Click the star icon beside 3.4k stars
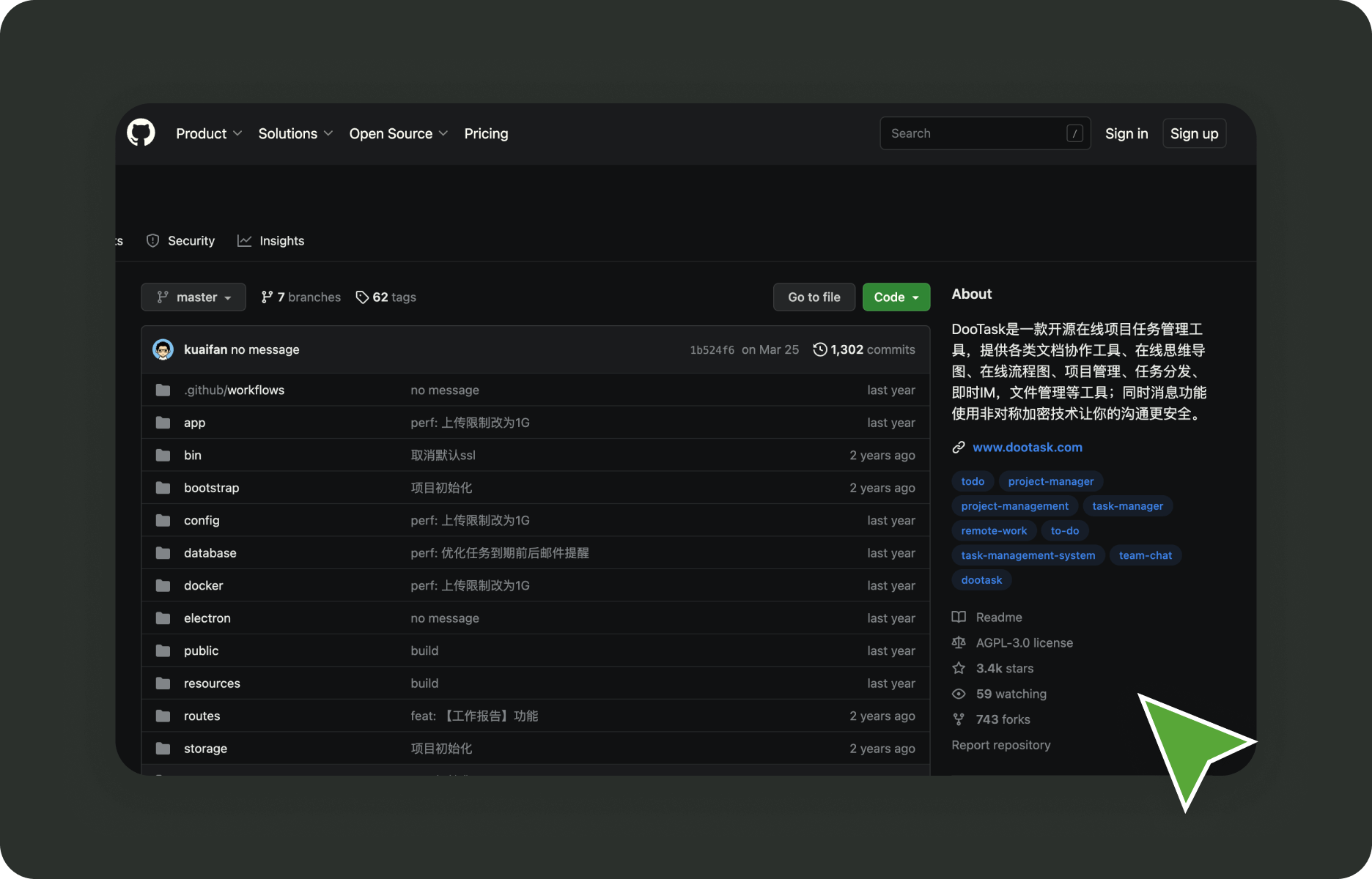The image size is (1372, 879). click(959, 668)
